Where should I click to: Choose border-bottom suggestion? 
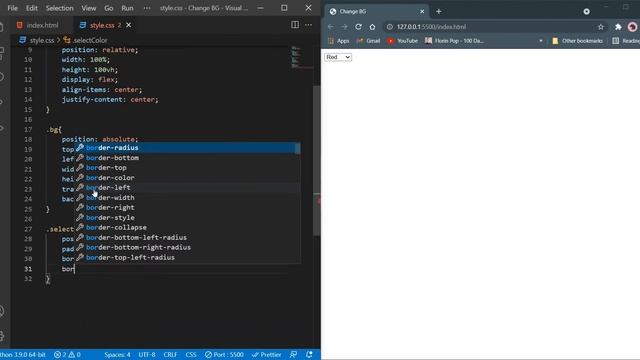tap(187, 158)
